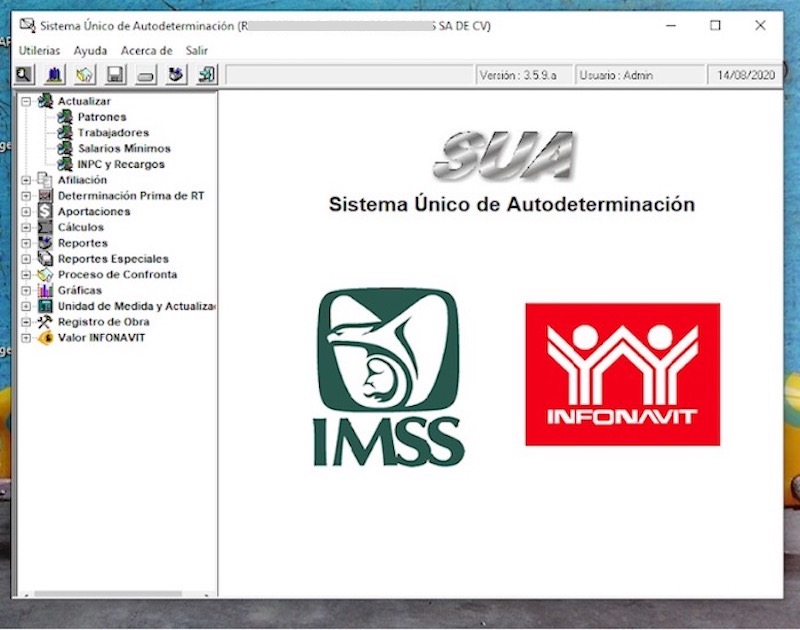This screenshot has height=630, width=800.
Task: Select the Patrones tree item
Action: pos(102,117)
